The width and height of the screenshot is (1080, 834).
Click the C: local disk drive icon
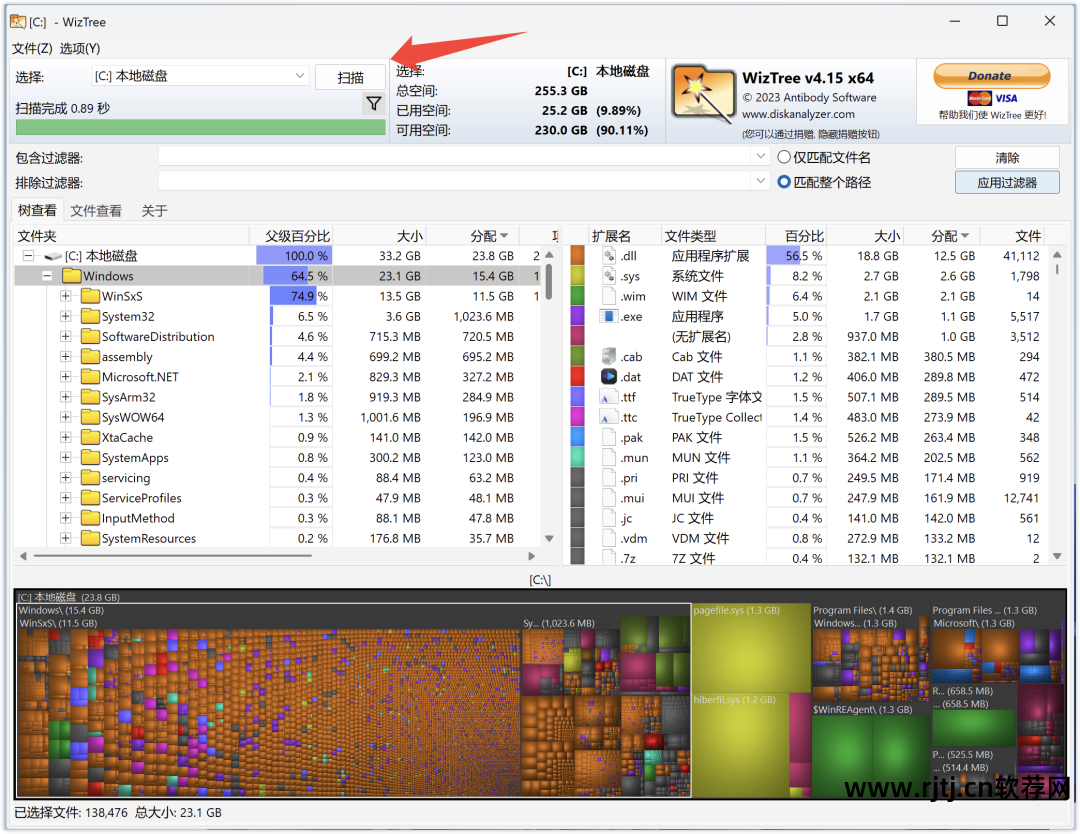click(53, 256)
